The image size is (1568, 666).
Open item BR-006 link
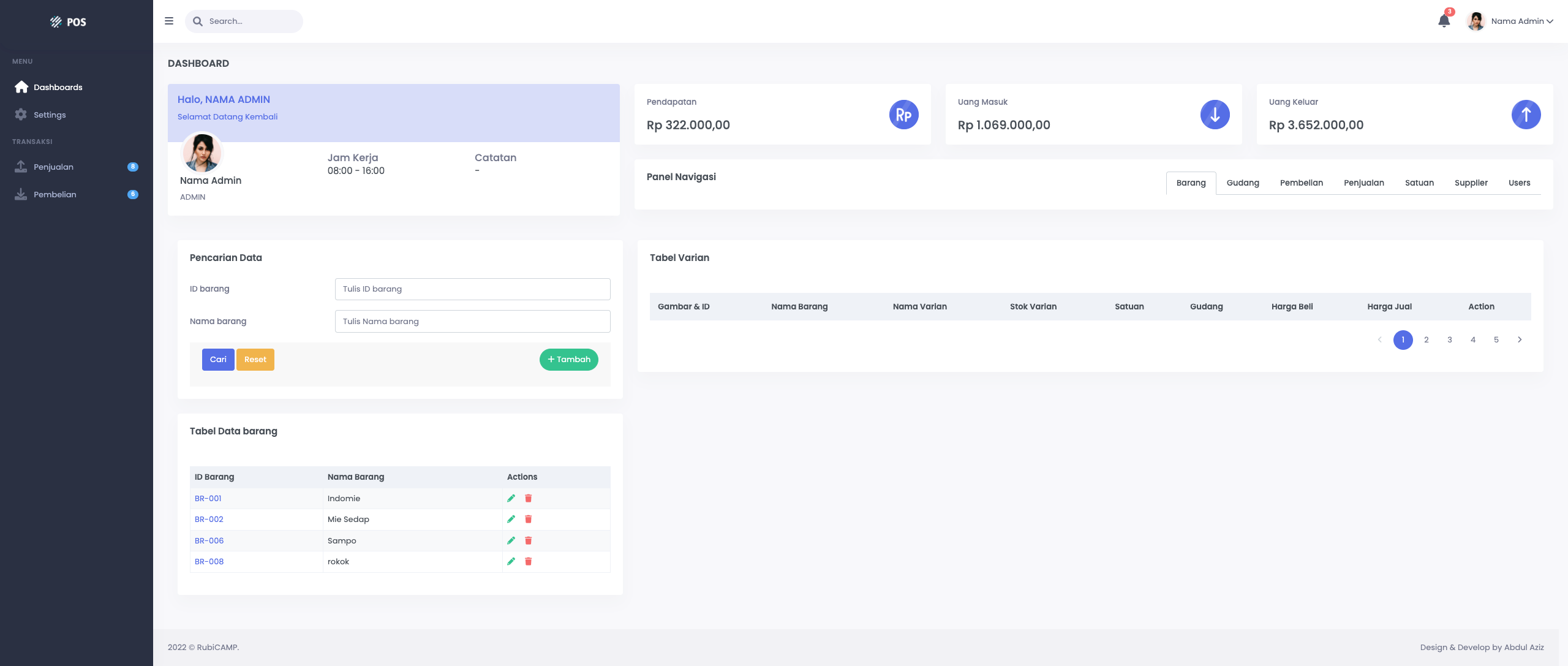(208, 540)
